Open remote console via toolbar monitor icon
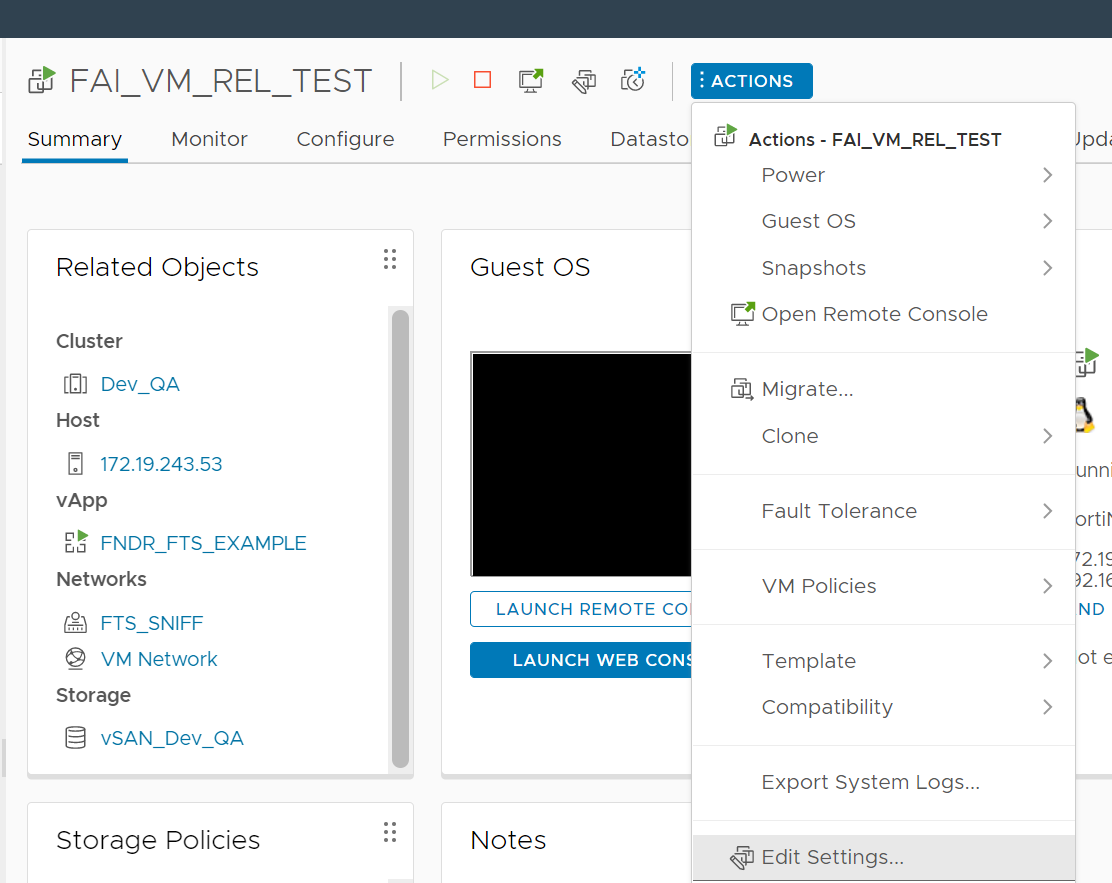Image resolution: width=1112 pixels, height=883 pixels. click(x=530, y=80)
